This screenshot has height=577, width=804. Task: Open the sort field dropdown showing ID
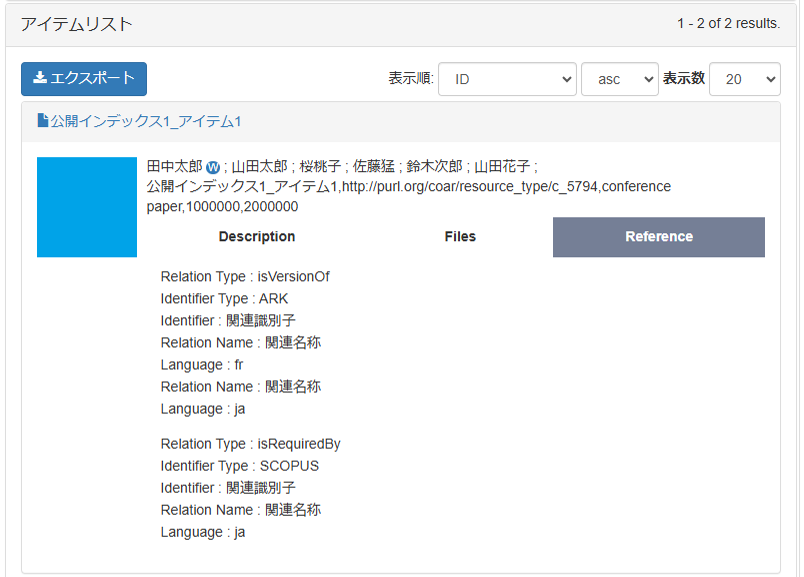(507, 79)
